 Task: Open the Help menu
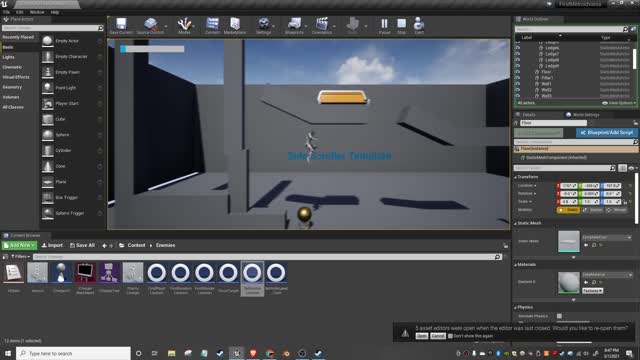(x=55, y=12)
